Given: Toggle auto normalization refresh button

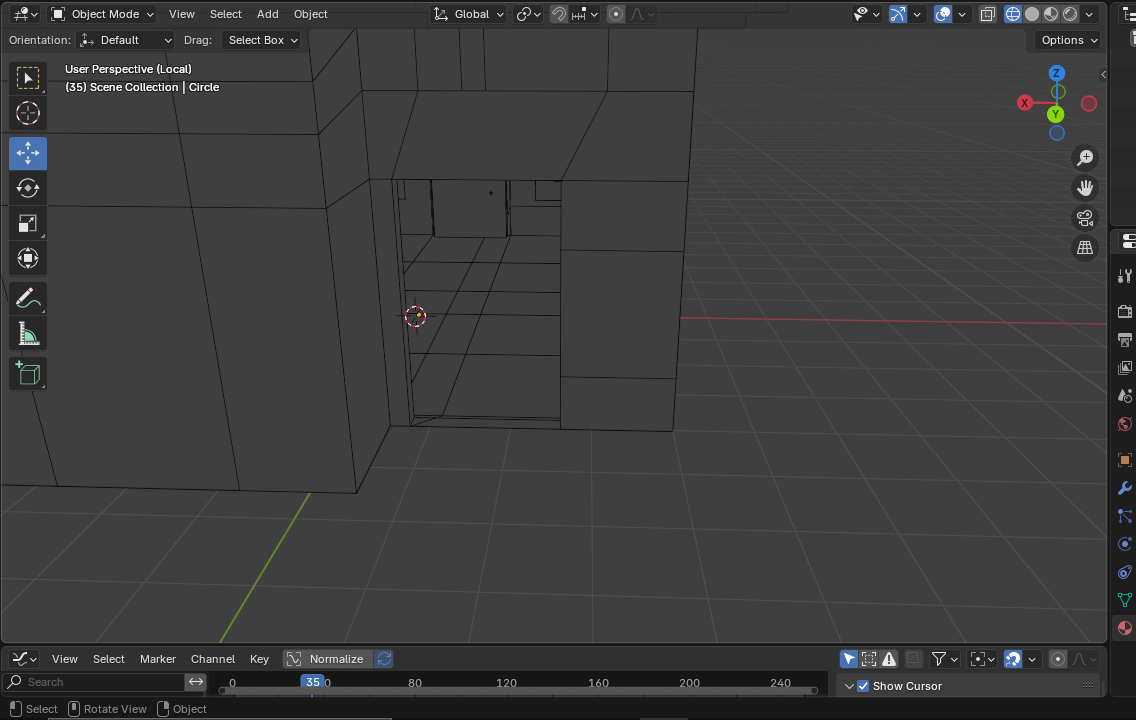Looking at the screenshot, I should pyautogui.click(x=384, y=659).
